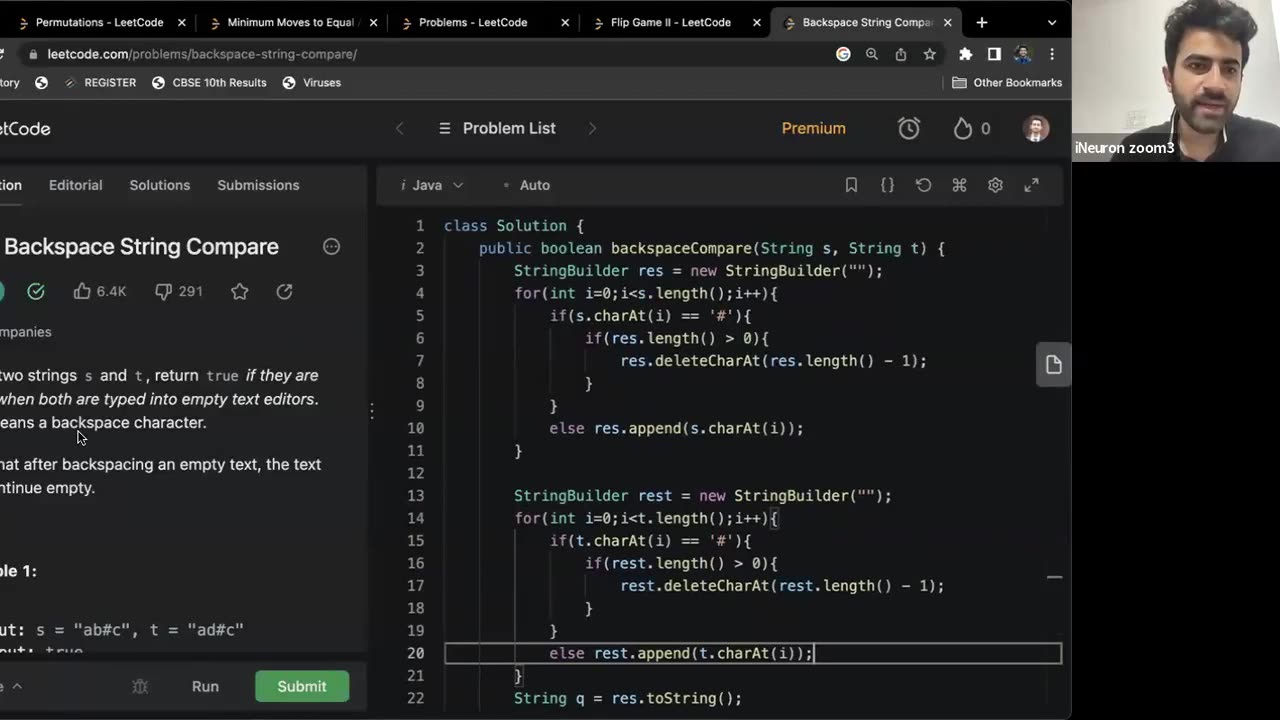The width and height of the screenshot is (1280, 720).
Task: Click the share page icon
Action: pyautogui.click(x=901, y=54)
